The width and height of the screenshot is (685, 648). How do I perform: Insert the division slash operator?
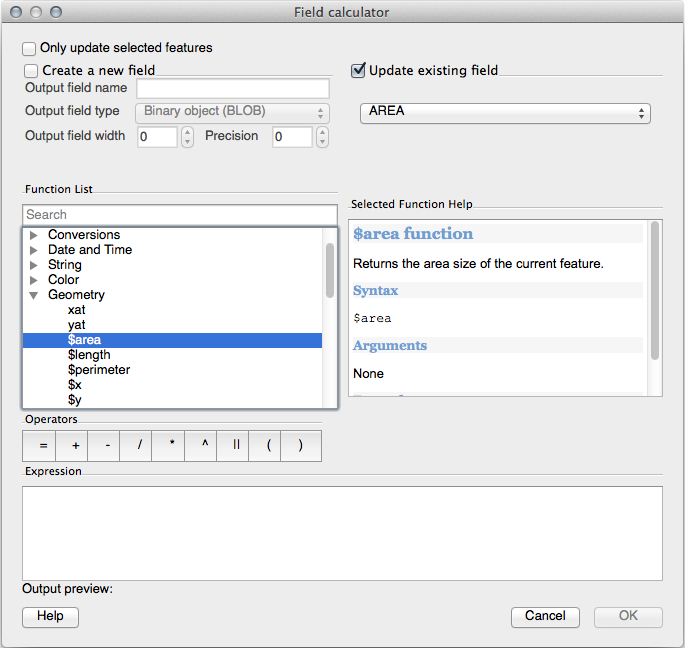coord(139,446)
